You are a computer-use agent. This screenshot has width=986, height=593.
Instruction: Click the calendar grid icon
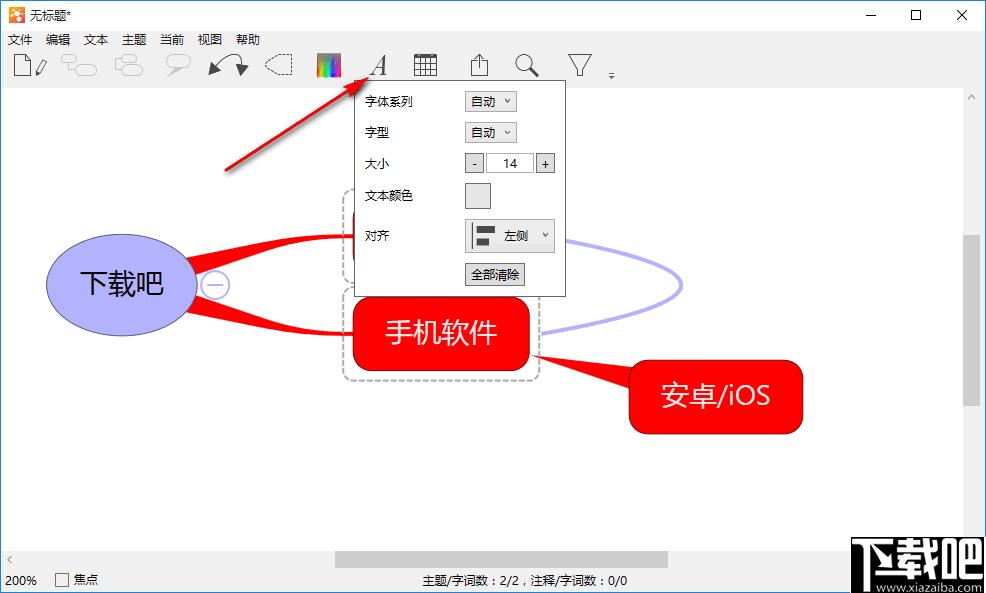pyautogui.click(x=425, y=65)
